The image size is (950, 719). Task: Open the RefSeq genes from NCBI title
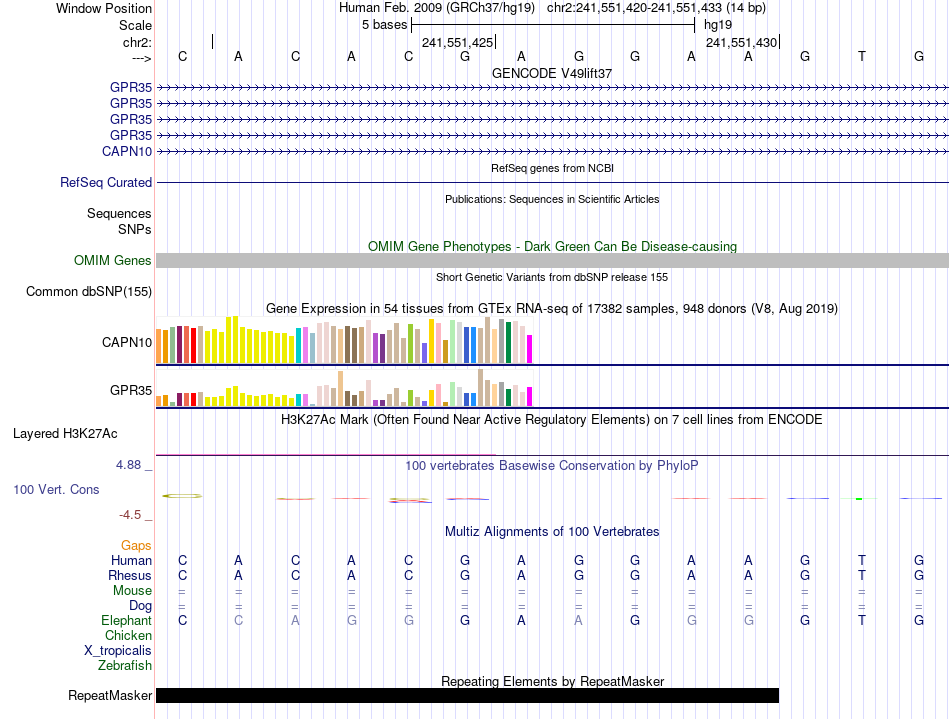click(x=552, y=168)
